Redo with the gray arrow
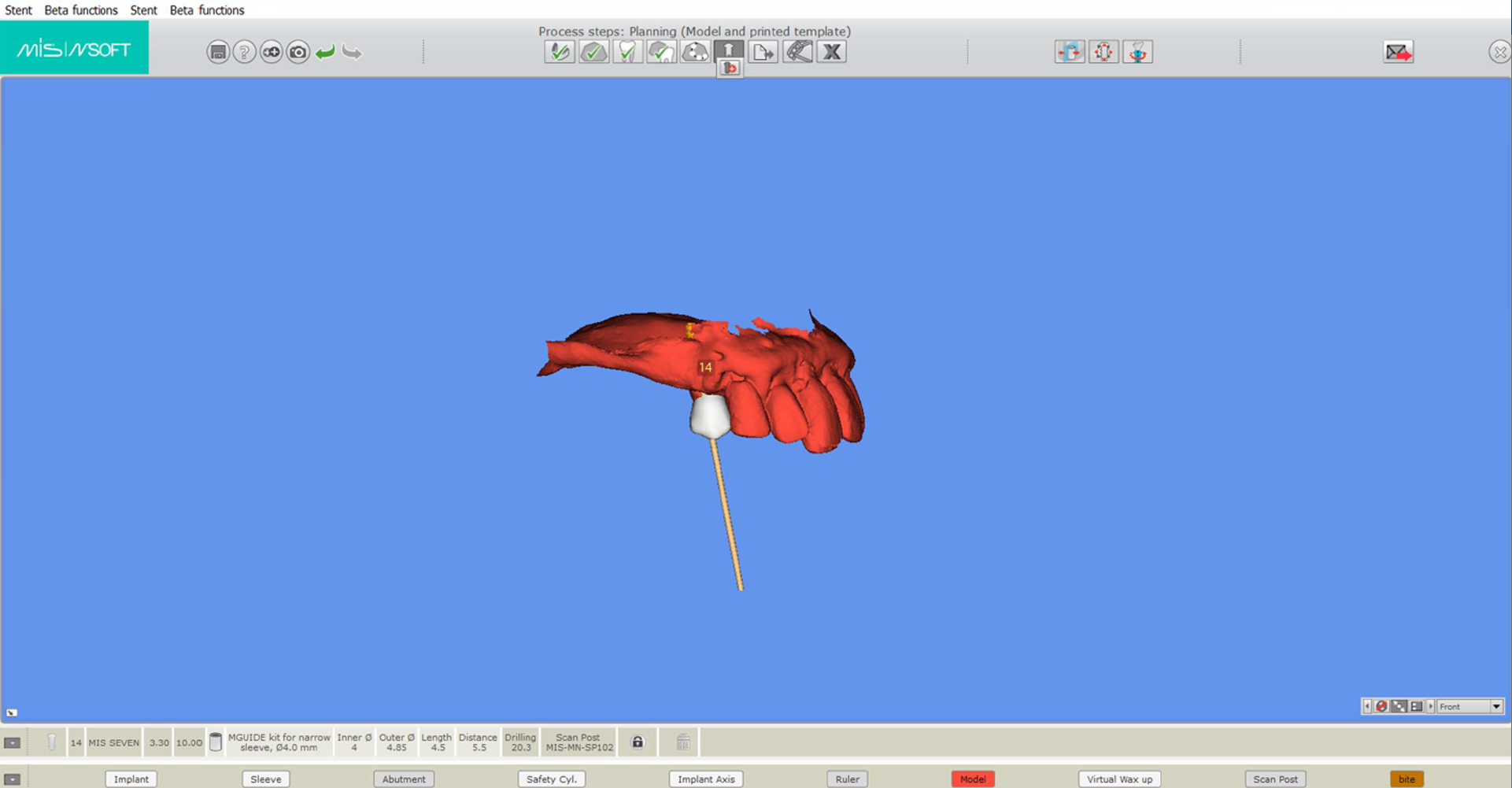The height and width of the screenshot is (788, 1512). tap(352, 53)
